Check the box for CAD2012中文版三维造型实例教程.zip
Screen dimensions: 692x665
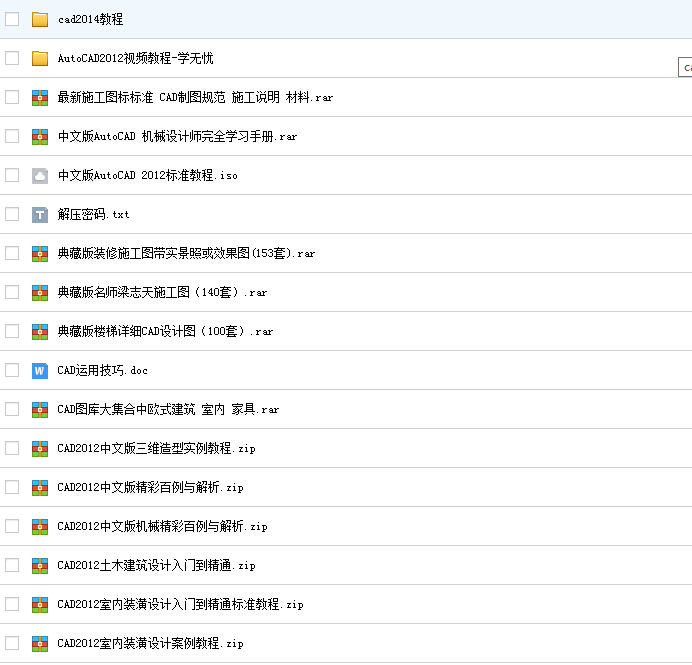click(x=12, y=448)
